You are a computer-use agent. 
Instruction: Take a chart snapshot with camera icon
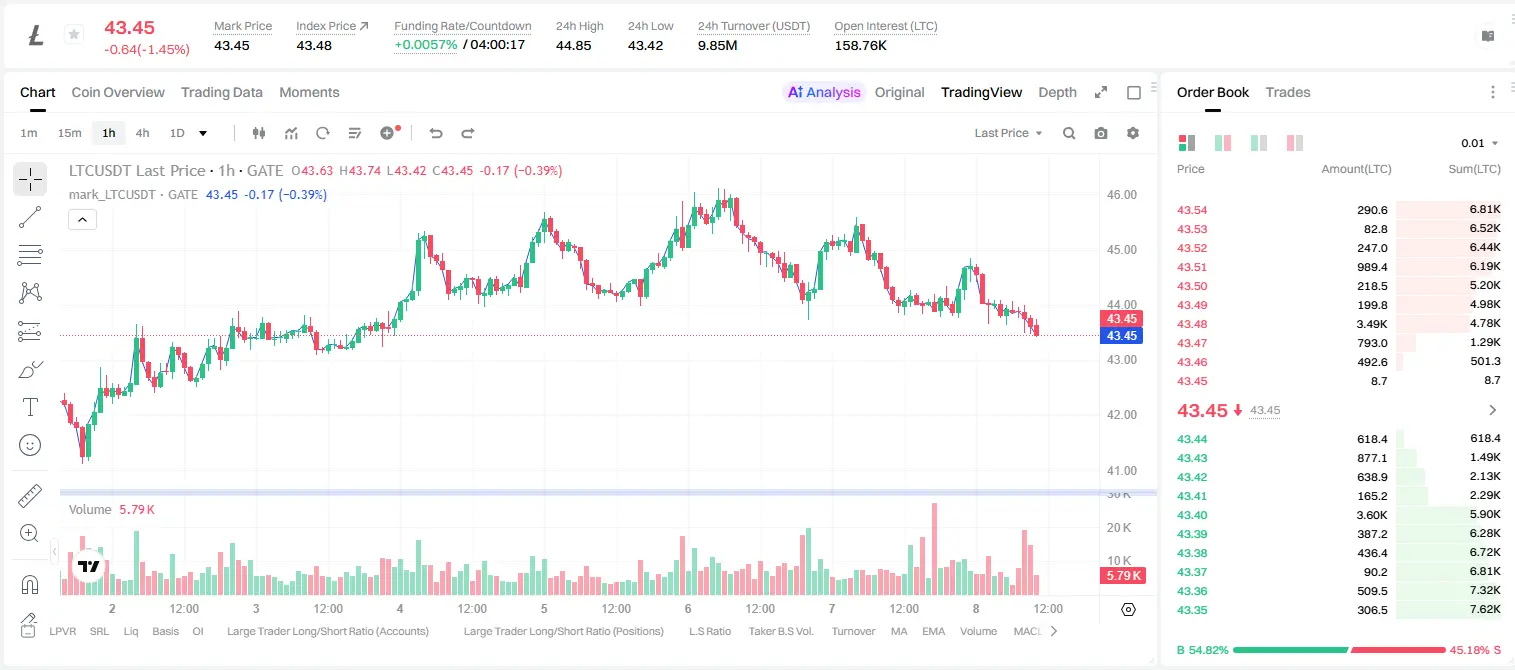click(x=1101, y=133)
